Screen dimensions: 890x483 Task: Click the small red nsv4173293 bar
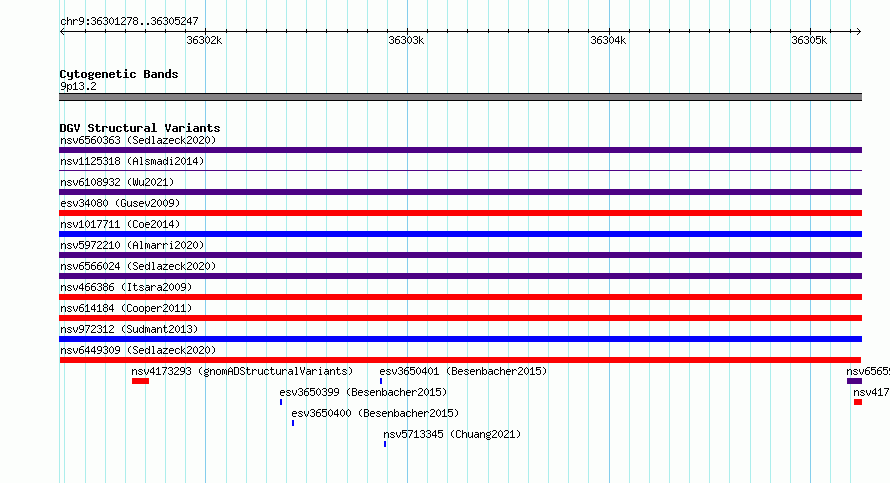[x=140, y=381]
